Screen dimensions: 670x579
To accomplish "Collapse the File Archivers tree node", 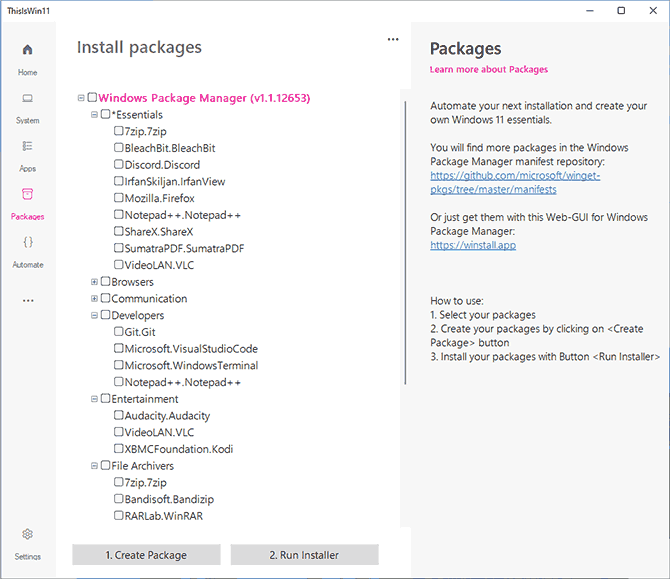I will click(94, 466).
